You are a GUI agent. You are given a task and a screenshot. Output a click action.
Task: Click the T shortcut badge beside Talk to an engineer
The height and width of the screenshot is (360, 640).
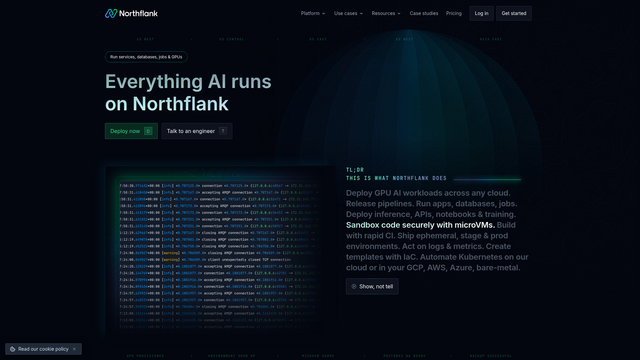tap(223, 131)
